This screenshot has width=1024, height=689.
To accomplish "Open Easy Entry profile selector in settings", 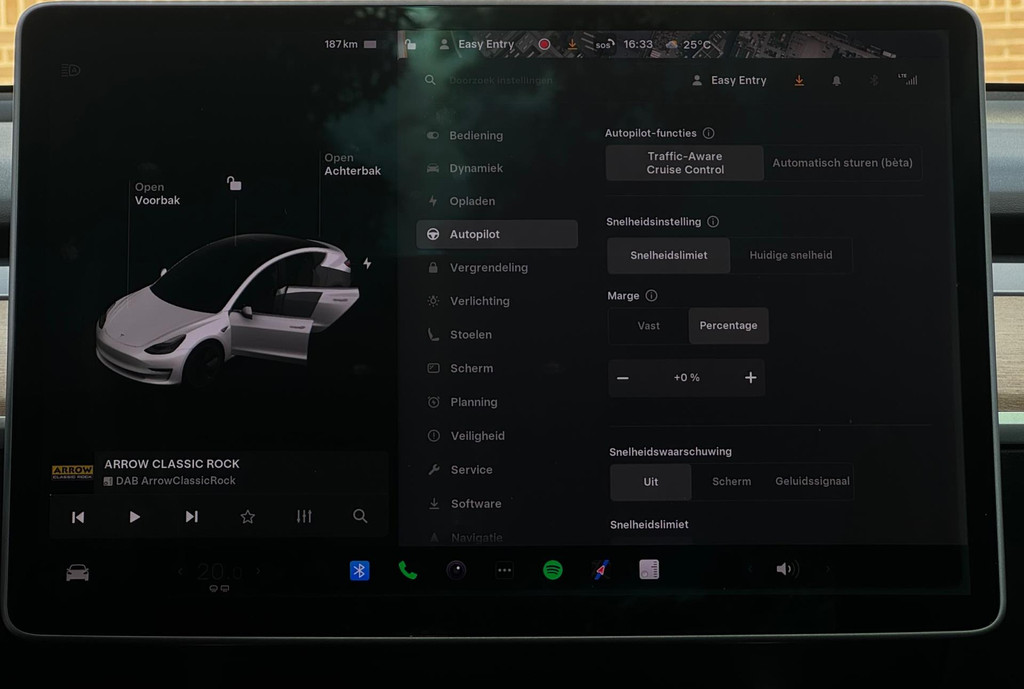I will coord(729,81).
